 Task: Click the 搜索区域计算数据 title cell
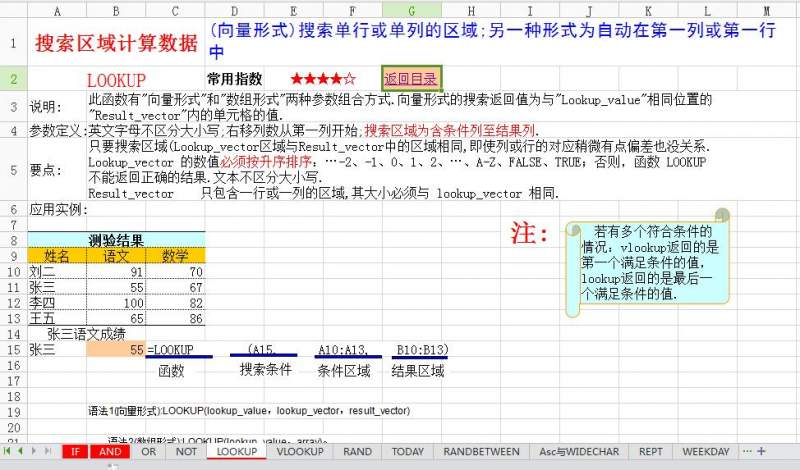(116, 43)
